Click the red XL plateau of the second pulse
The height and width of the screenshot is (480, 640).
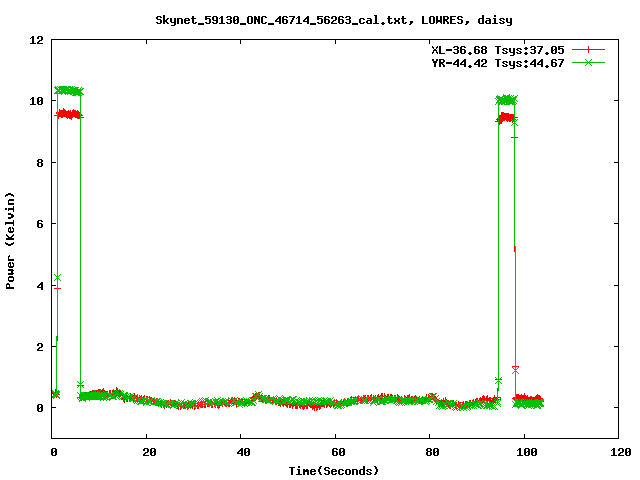(x=507, y=118)
